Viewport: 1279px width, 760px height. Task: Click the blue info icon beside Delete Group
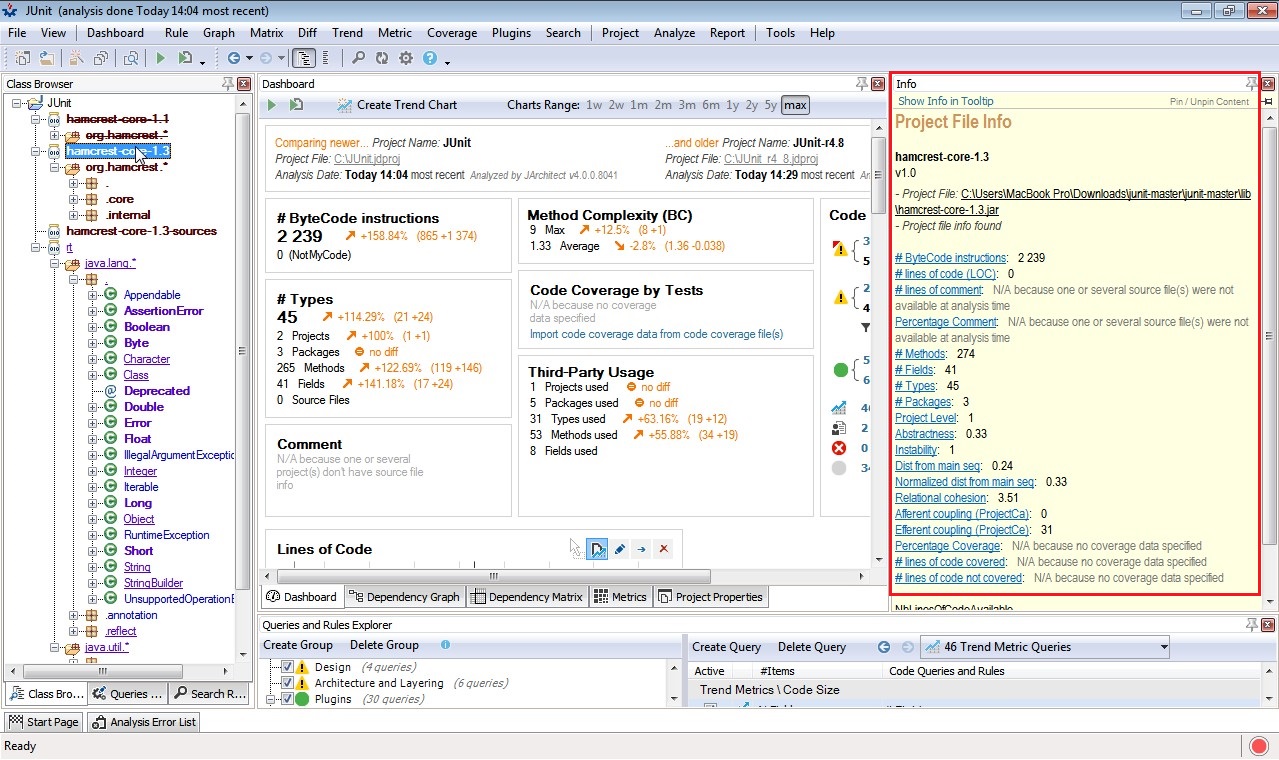[x=445, y=645]
